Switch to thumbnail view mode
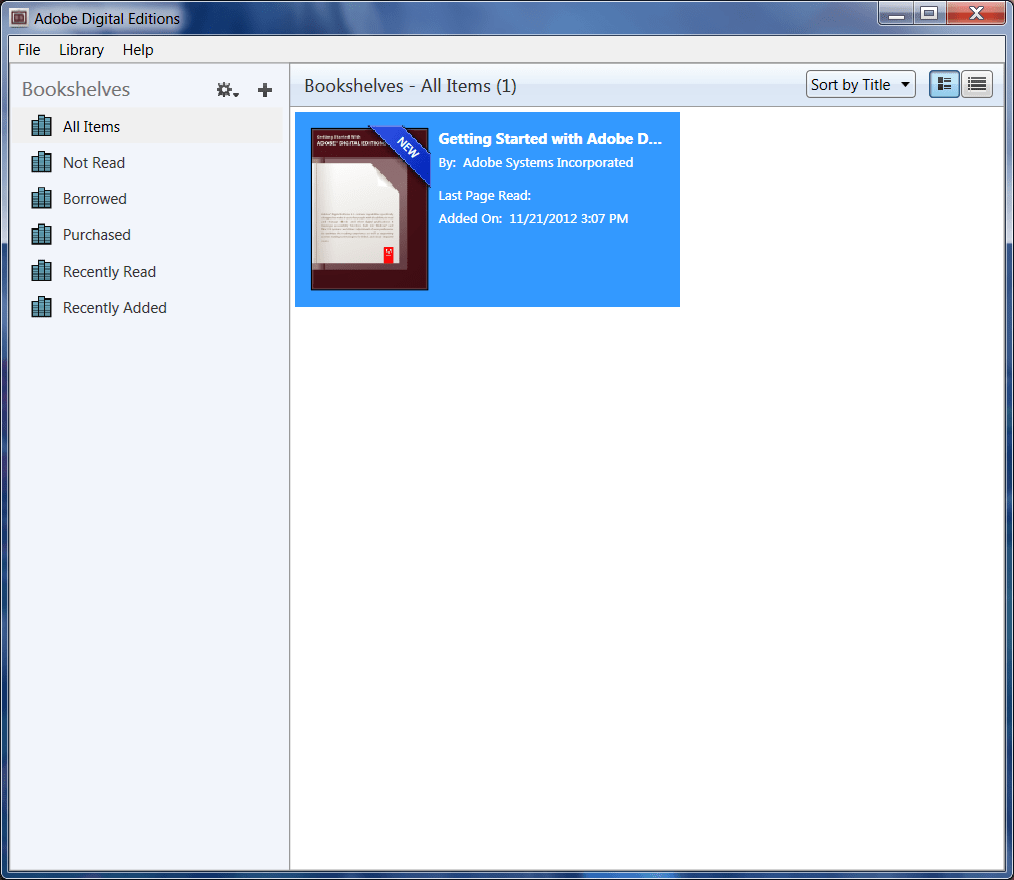 (943, 84)
